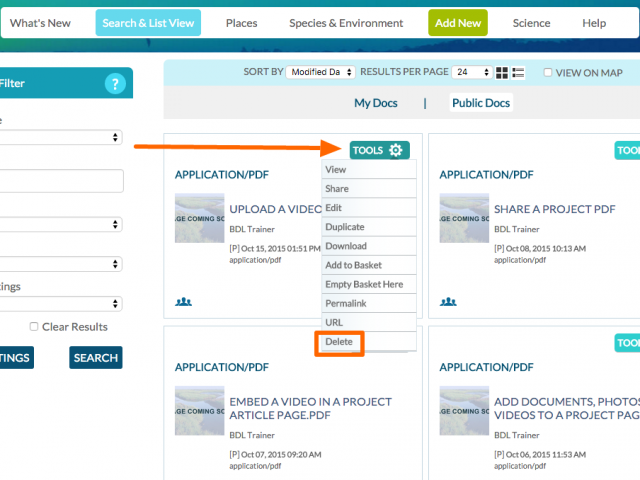Click date '[P] Oct 15, 2015 01:51 PM'
Screen dimensions: 640x480
[275, 249]
